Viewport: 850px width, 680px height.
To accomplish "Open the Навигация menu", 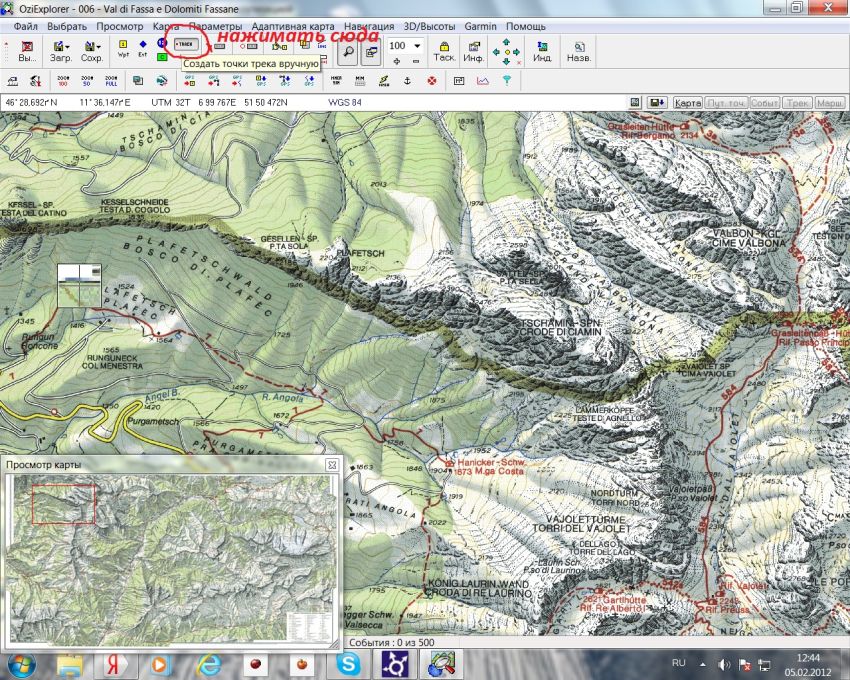I will pyautogui.click(x=367, y=25).
